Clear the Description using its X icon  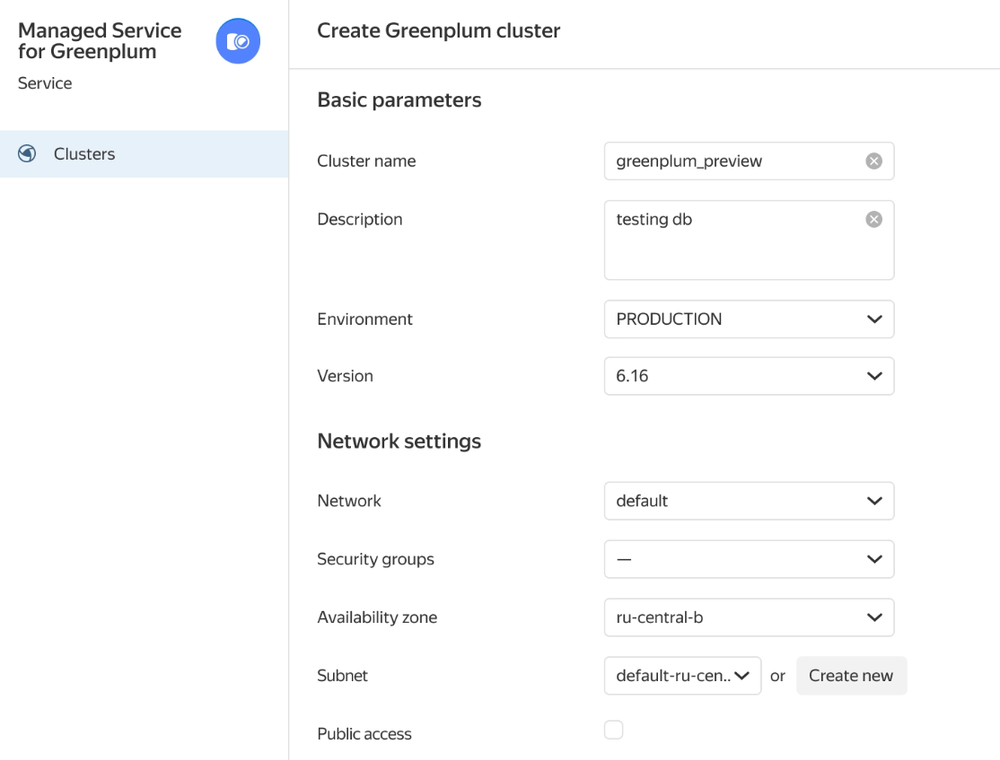point(874,219)
